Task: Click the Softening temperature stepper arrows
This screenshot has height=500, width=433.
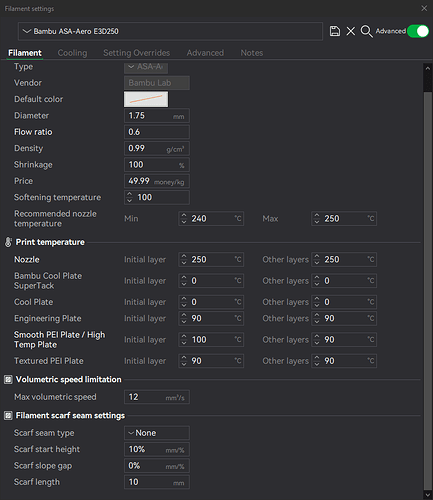Action: [x=130, y=197]
